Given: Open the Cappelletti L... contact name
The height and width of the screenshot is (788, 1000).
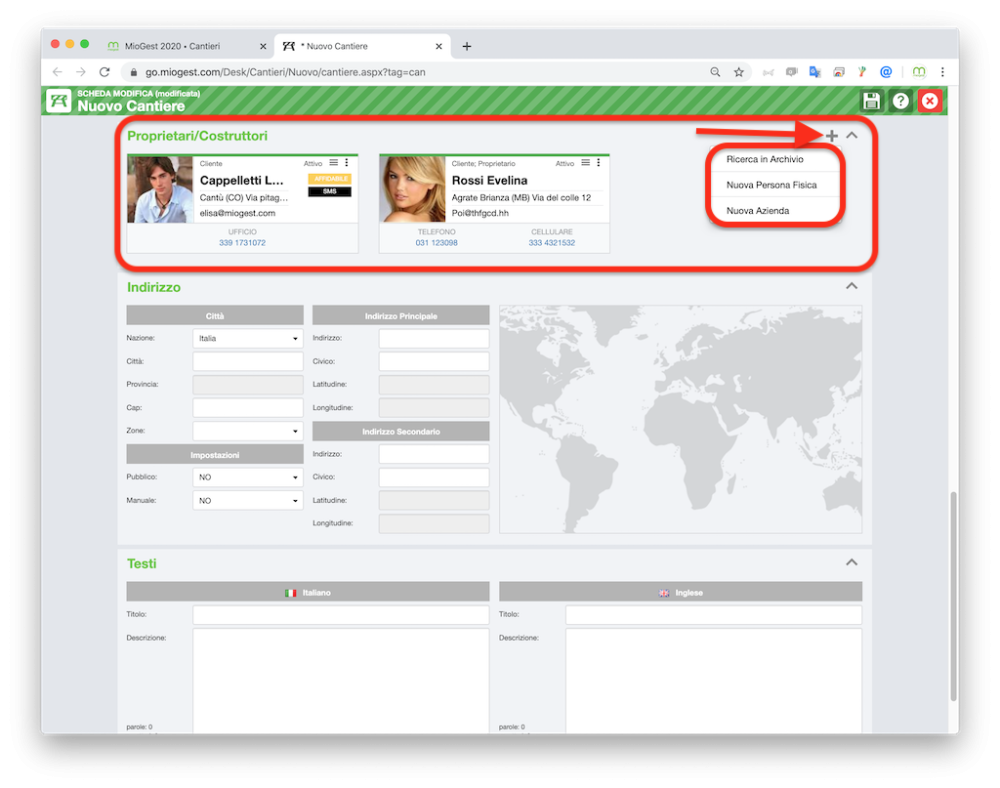Looking at the screenshot, I should (242, 180).
